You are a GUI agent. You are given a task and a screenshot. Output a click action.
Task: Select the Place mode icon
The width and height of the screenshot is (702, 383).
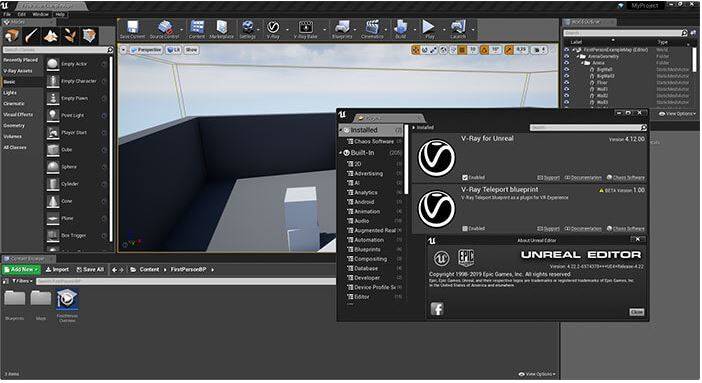tap(12, 35)
